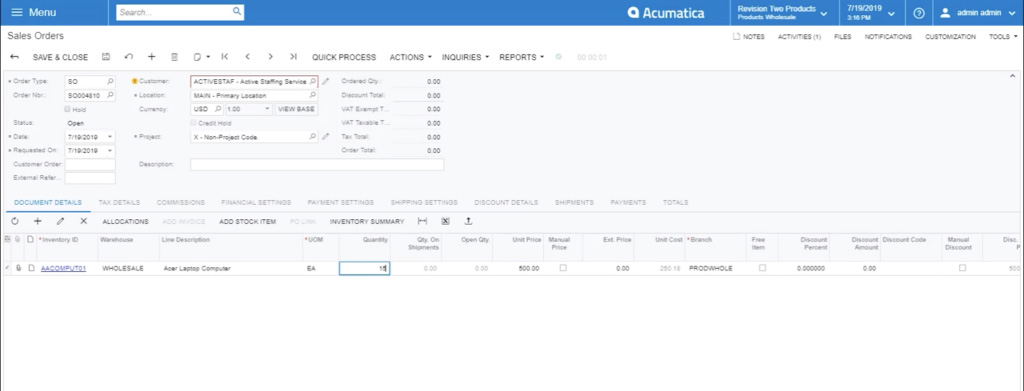Open the Reports dropdown
This screenshot has width=1024, height=391.
[521, 57]
